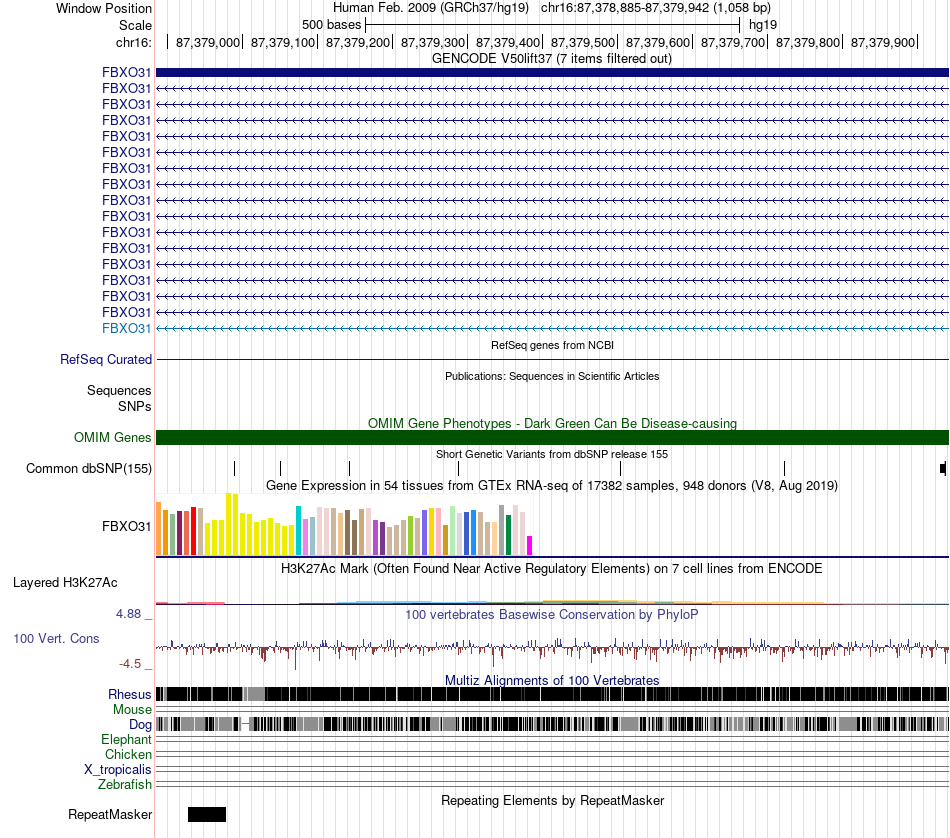
Task: Click the magenta GTEx expression bar
Action: pyautogui.click(x=530, y=545)
